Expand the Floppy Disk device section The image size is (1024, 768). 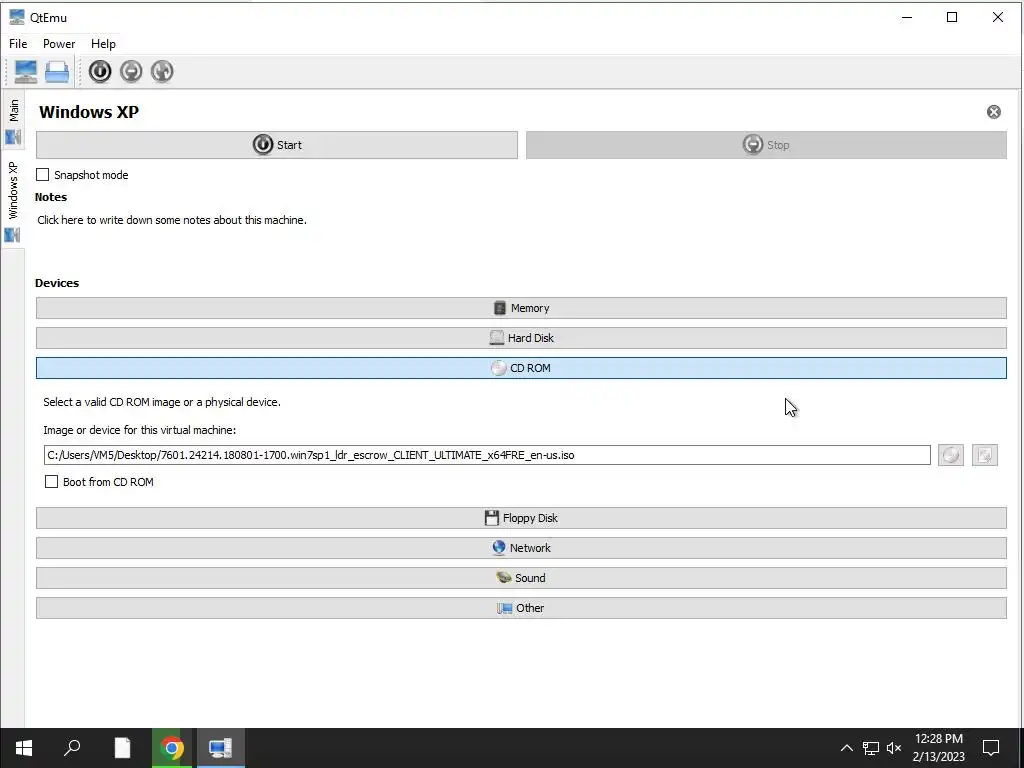tap(521, 518)
